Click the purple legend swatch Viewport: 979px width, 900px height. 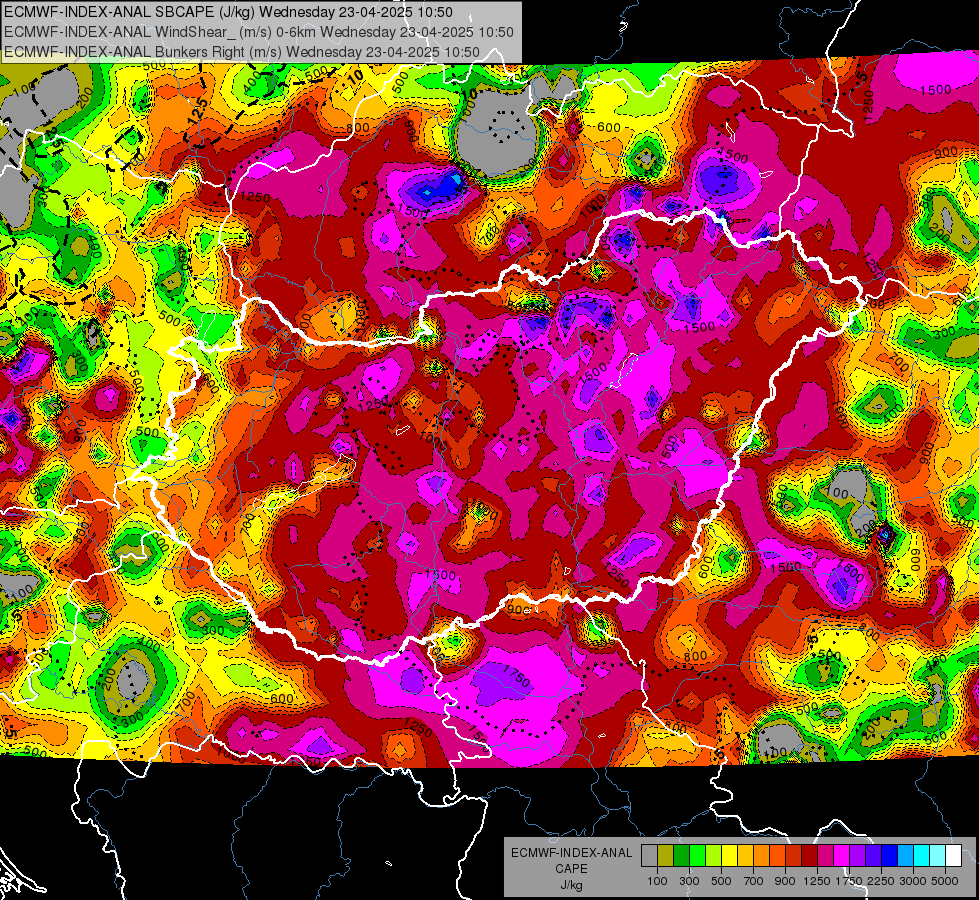(857, 855)
